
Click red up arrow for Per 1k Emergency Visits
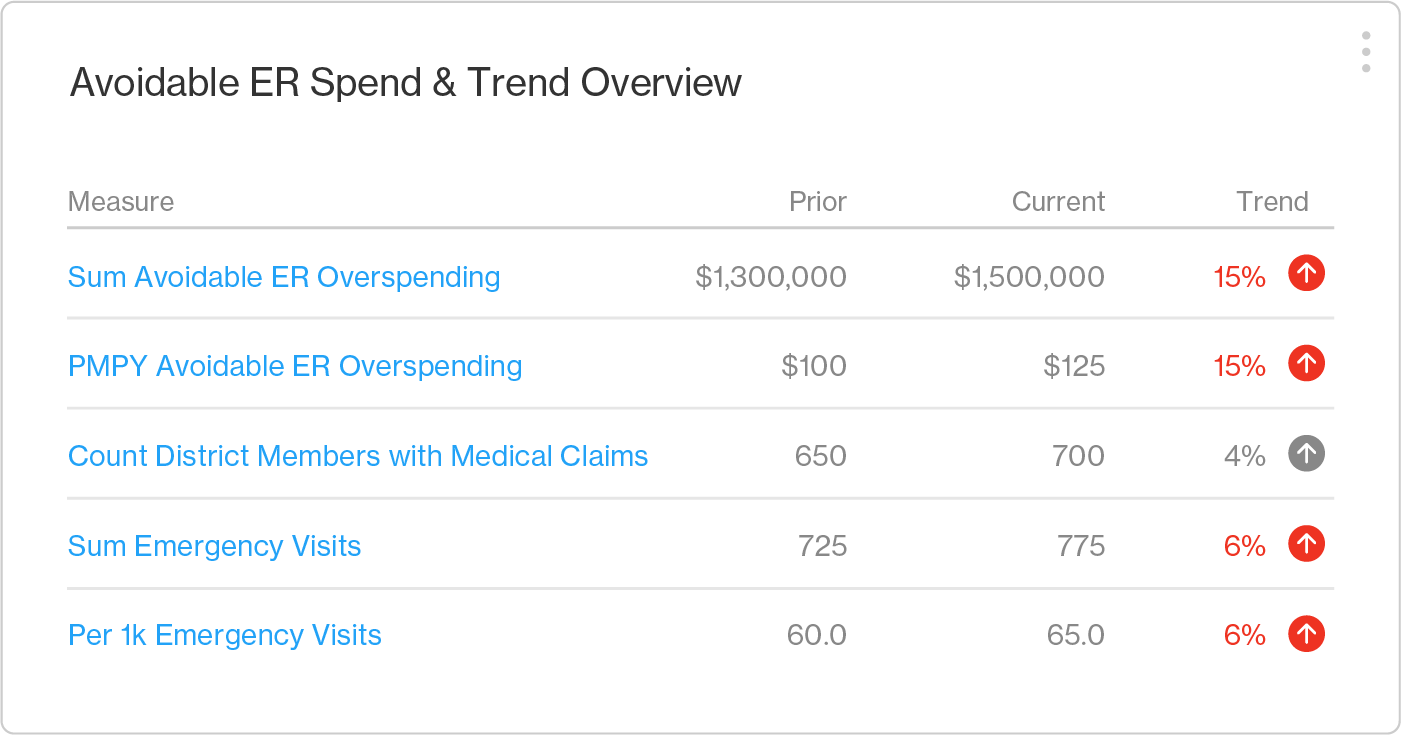click(x=1306, y=633)
